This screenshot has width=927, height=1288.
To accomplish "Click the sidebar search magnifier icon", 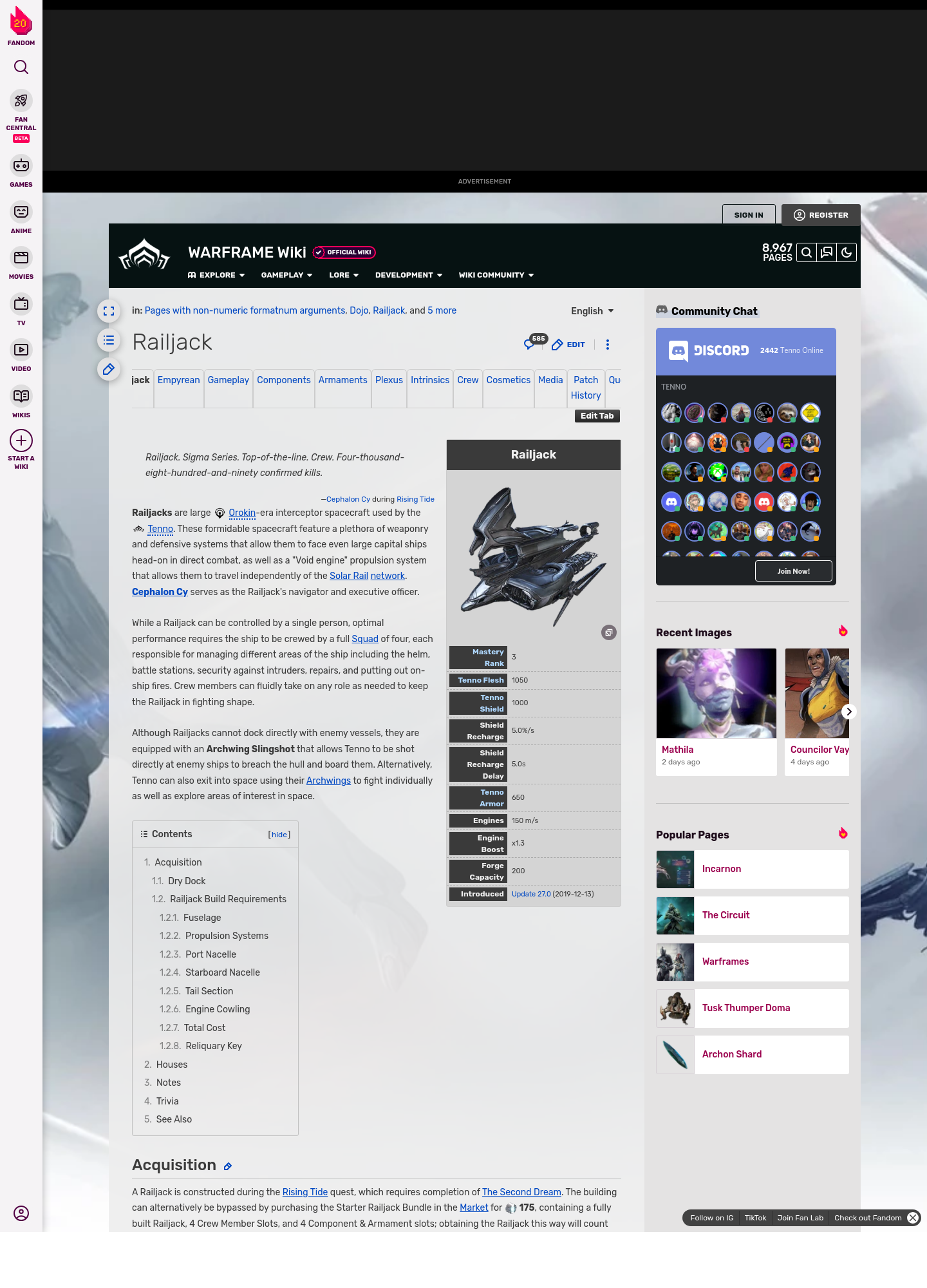I will coord(21,67).
